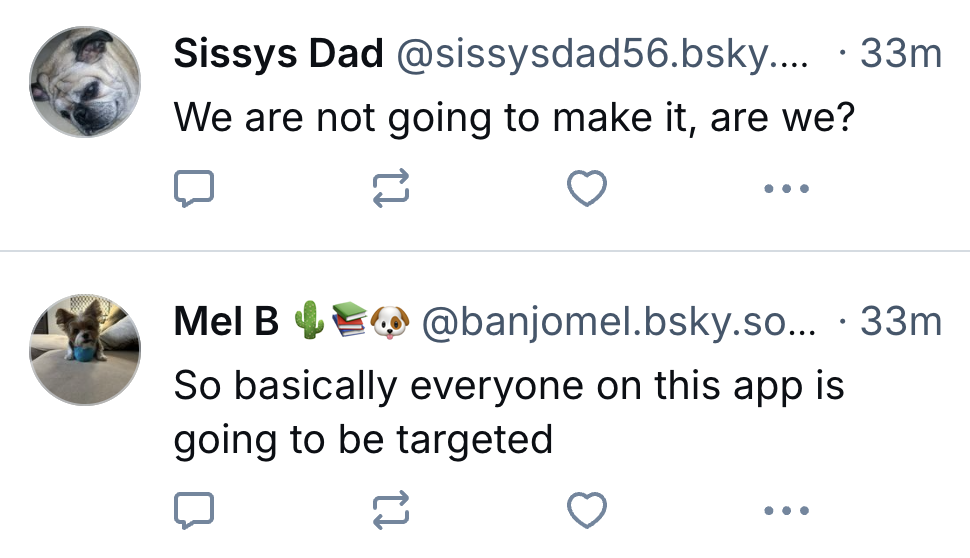Click the 33m timestamp on Sissys Dad's post
Image resolution: width=970 pixels, height=558 pixels.
point(900,54)
